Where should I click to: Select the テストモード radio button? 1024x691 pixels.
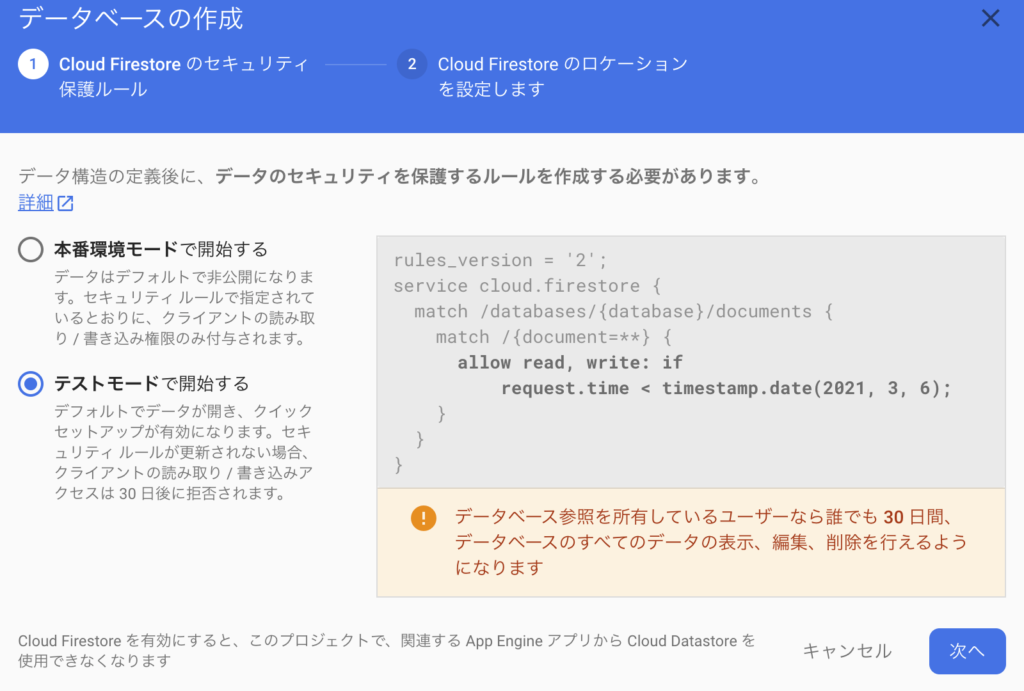[x=31, y=384]
